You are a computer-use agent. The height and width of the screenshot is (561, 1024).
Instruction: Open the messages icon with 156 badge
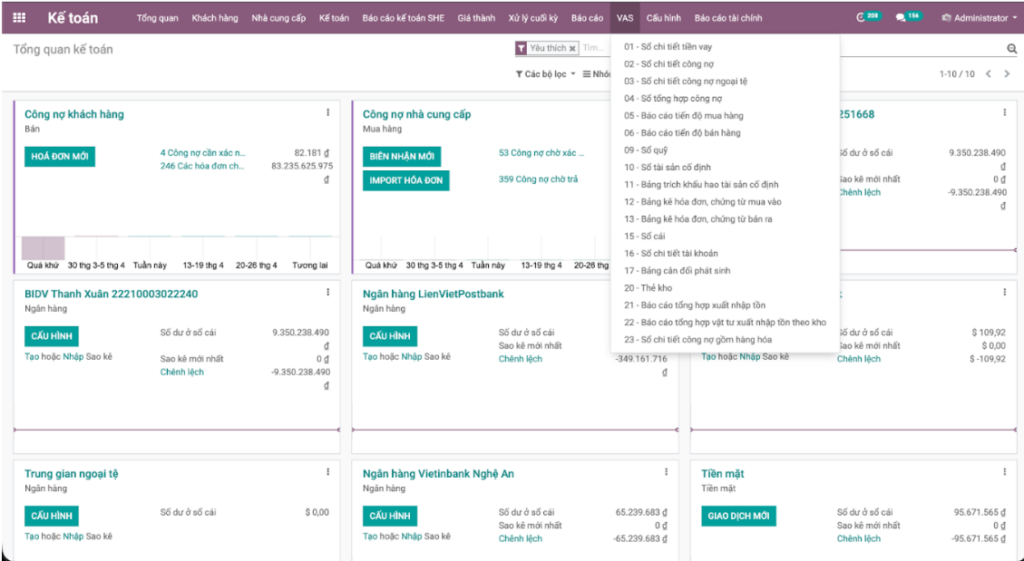[906, 18]
